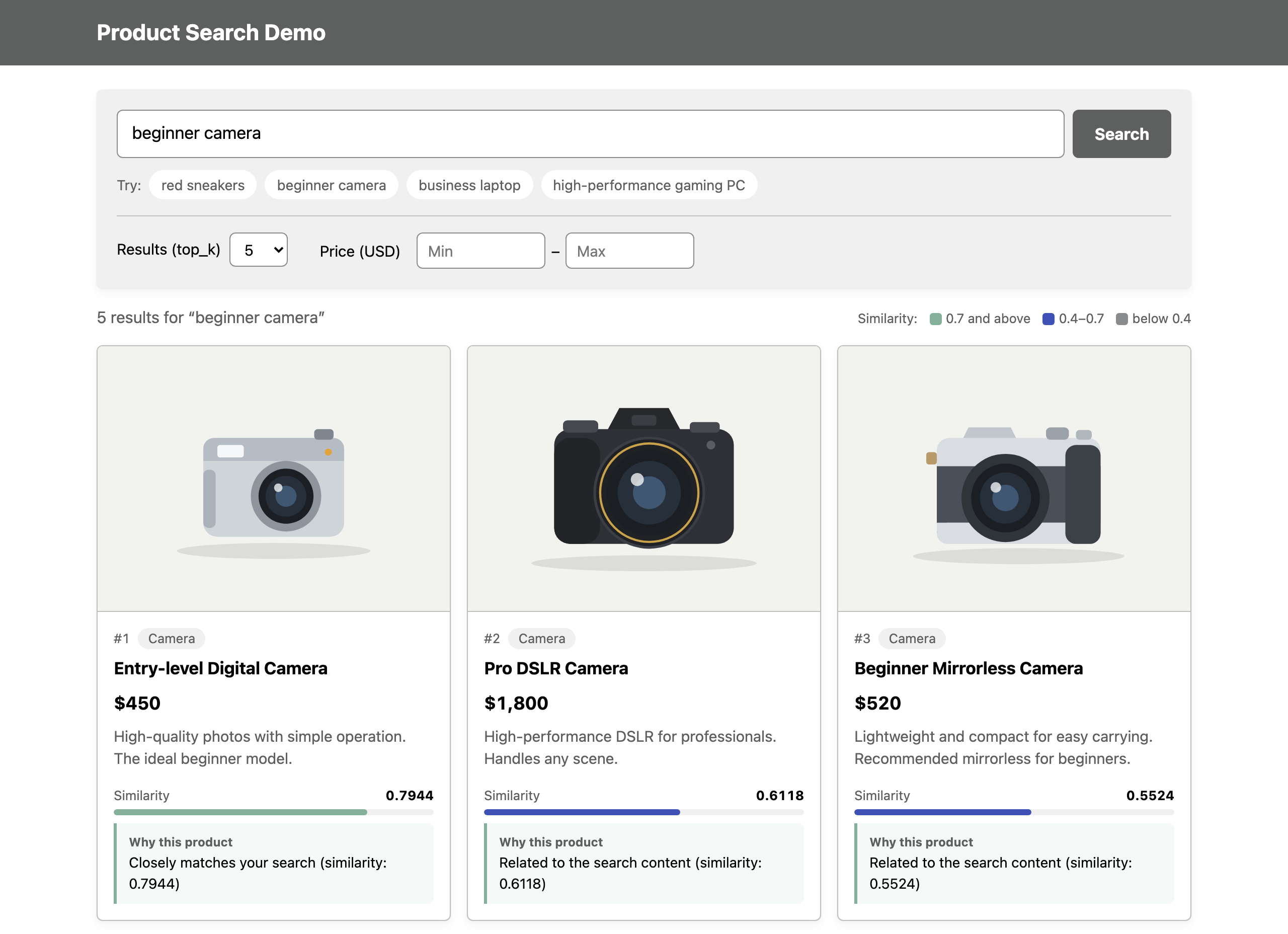Select the beginner camera suggestion chip

pyautogui.click(x=331, y=185)
